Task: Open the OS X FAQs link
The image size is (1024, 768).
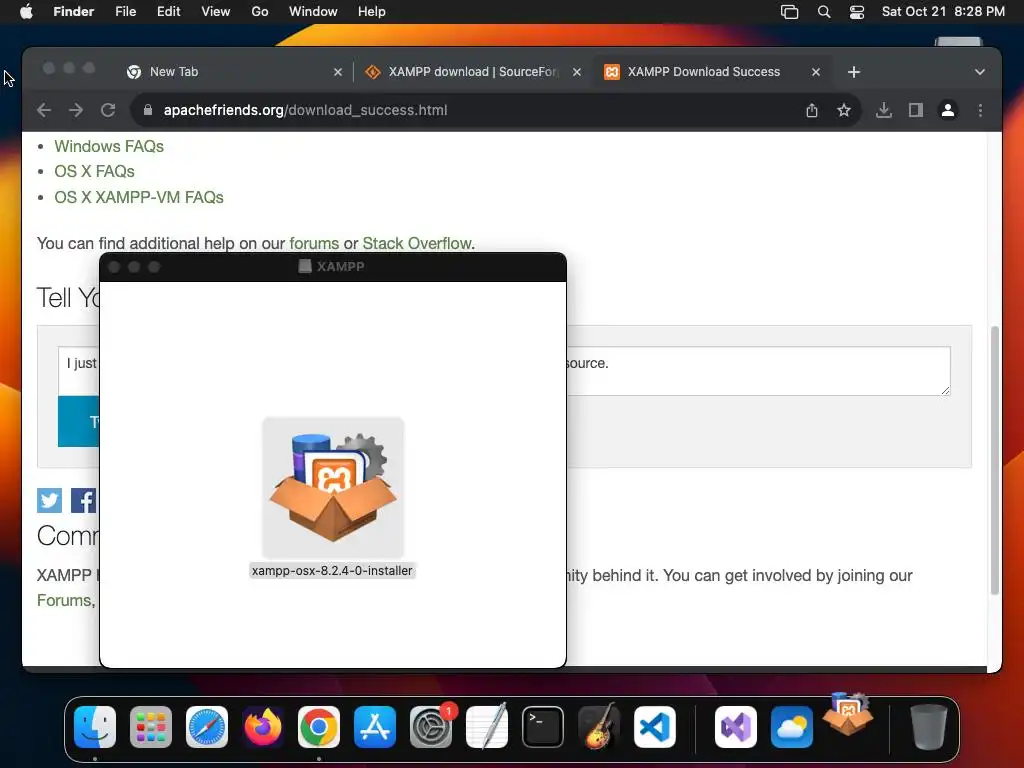Action: point(94,171)
